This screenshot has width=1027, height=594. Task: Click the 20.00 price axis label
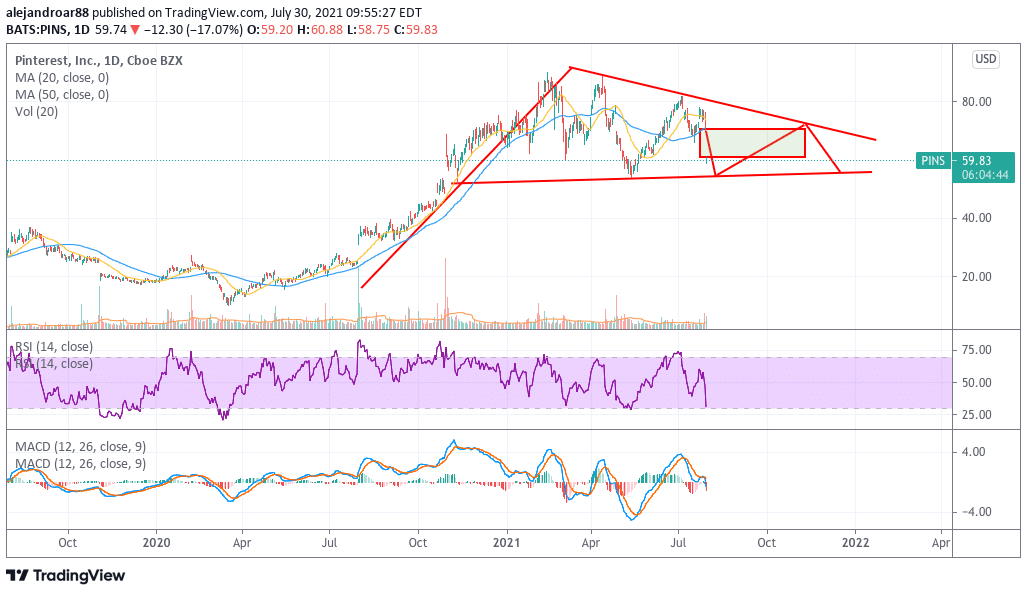point(977,276)
